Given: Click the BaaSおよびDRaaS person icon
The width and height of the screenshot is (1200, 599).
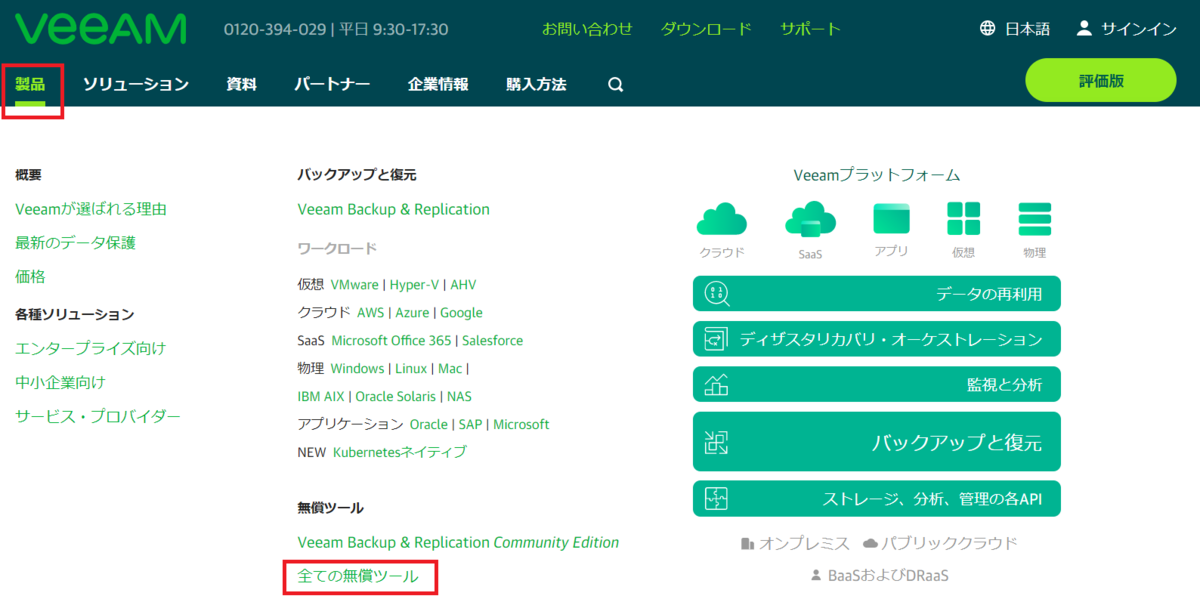Looking at the screenshot, I should click(816, 576).
